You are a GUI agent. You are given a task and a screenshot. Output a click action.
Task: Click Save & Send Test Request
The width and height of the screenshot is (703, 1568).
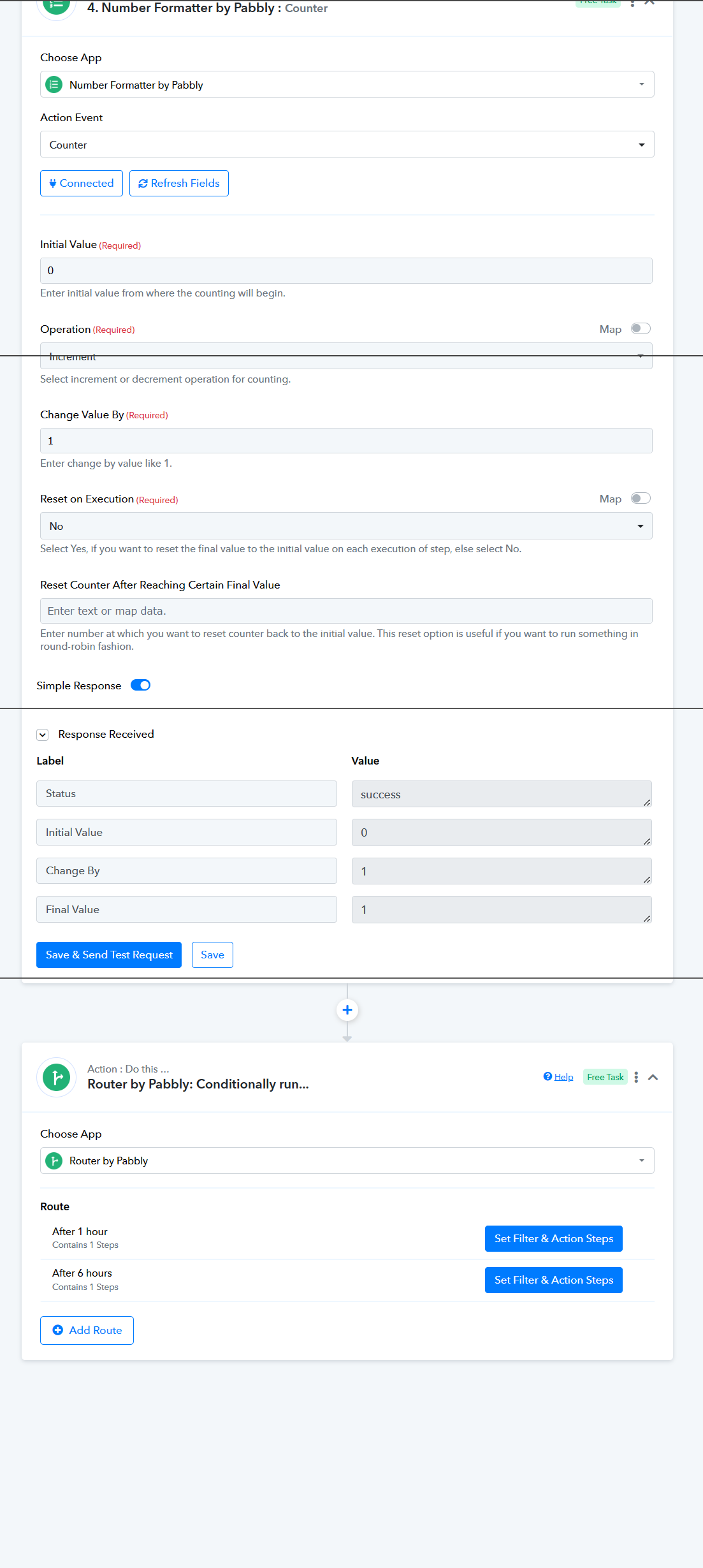click(x=109, y=955)
